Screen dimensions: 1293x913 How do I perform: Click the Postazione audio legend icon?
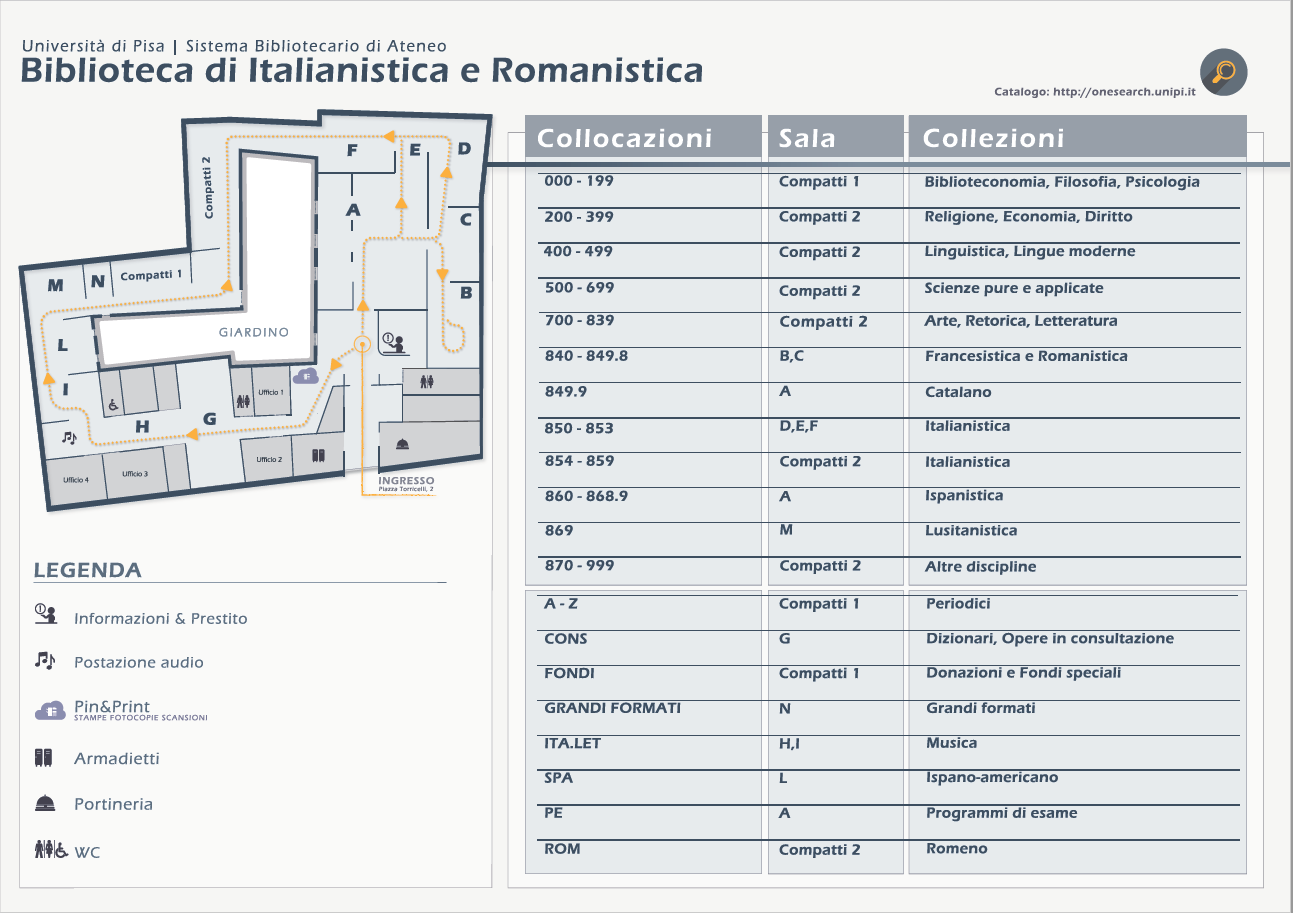pyautogui.click(x=44, y=660)
